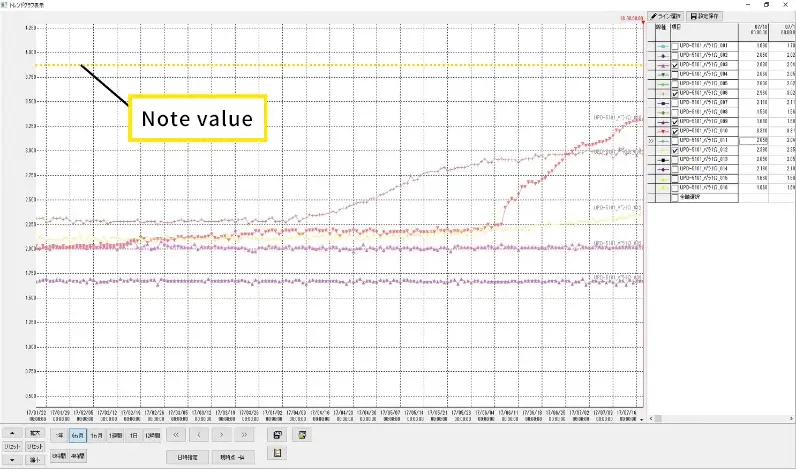
Task: Click the 拡大 zoom-in button
Action: click(x=35, y=433)
